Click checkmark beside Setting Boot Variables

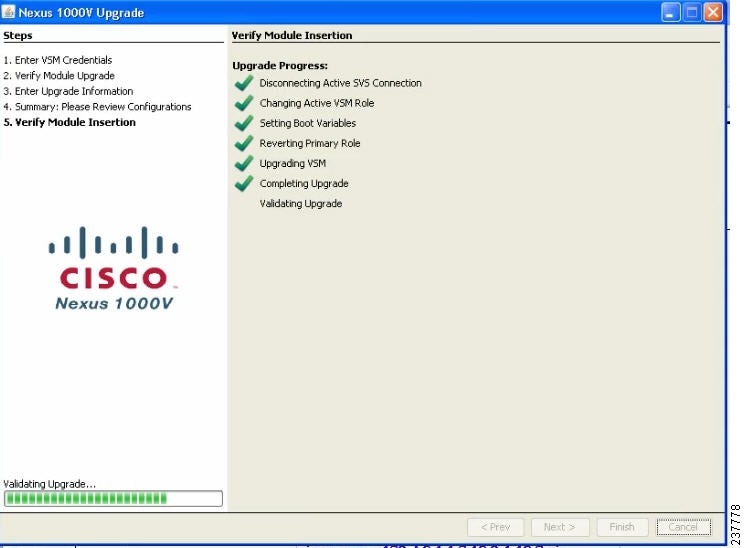pyautogui.click(x=244, y=123)
